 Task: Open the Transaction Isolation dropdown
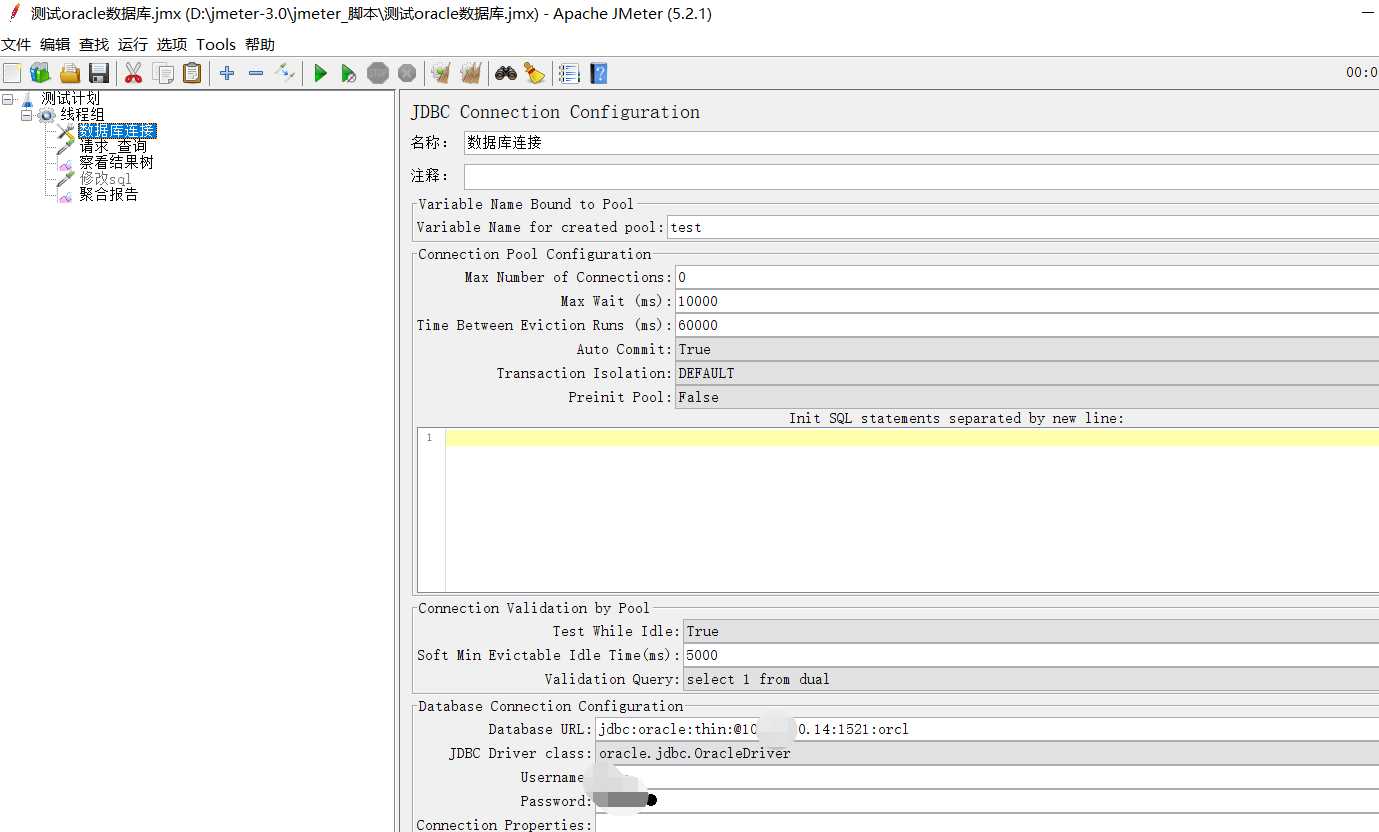pos(1027,373)
